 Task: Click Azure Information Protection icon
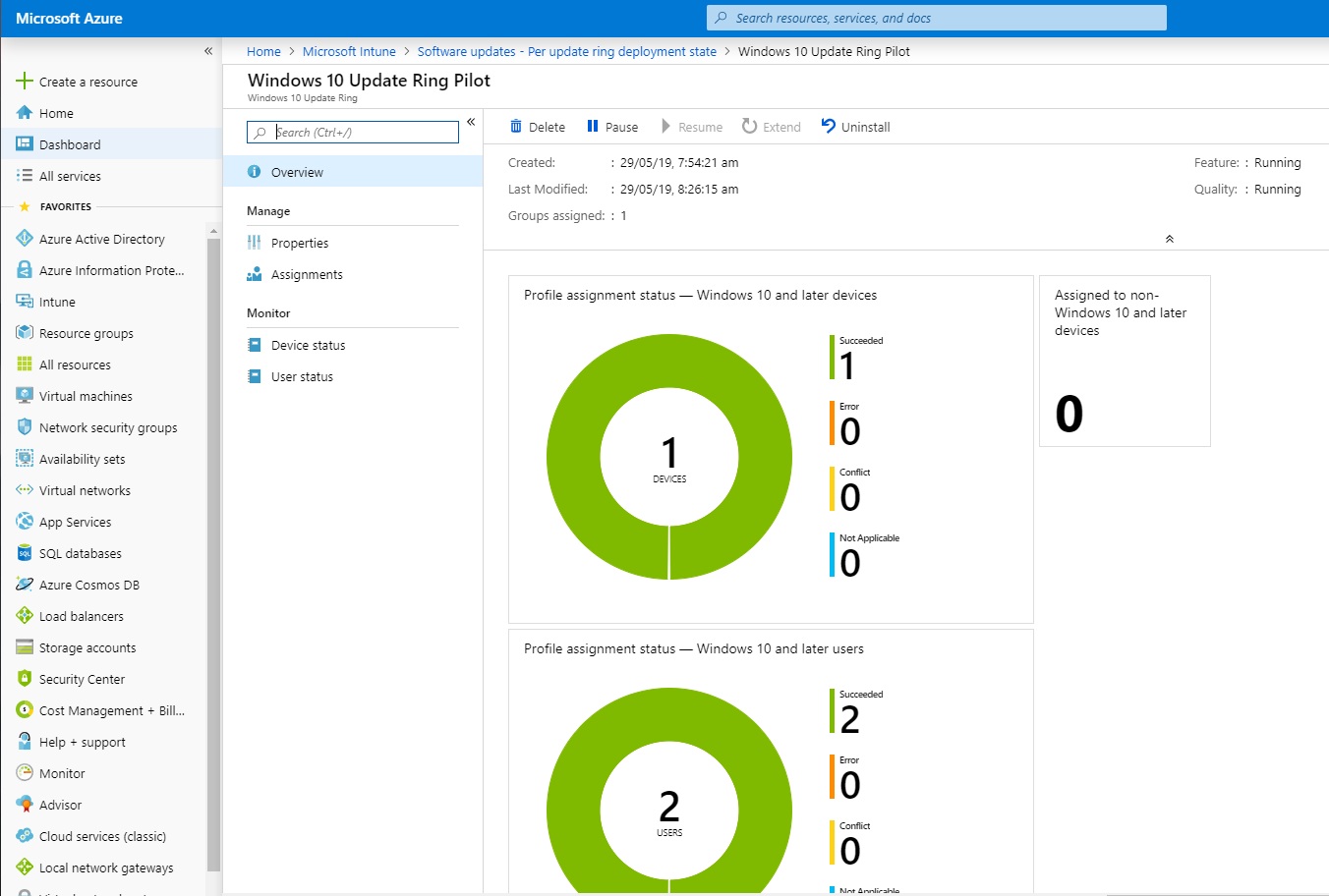tap(25, 270)
